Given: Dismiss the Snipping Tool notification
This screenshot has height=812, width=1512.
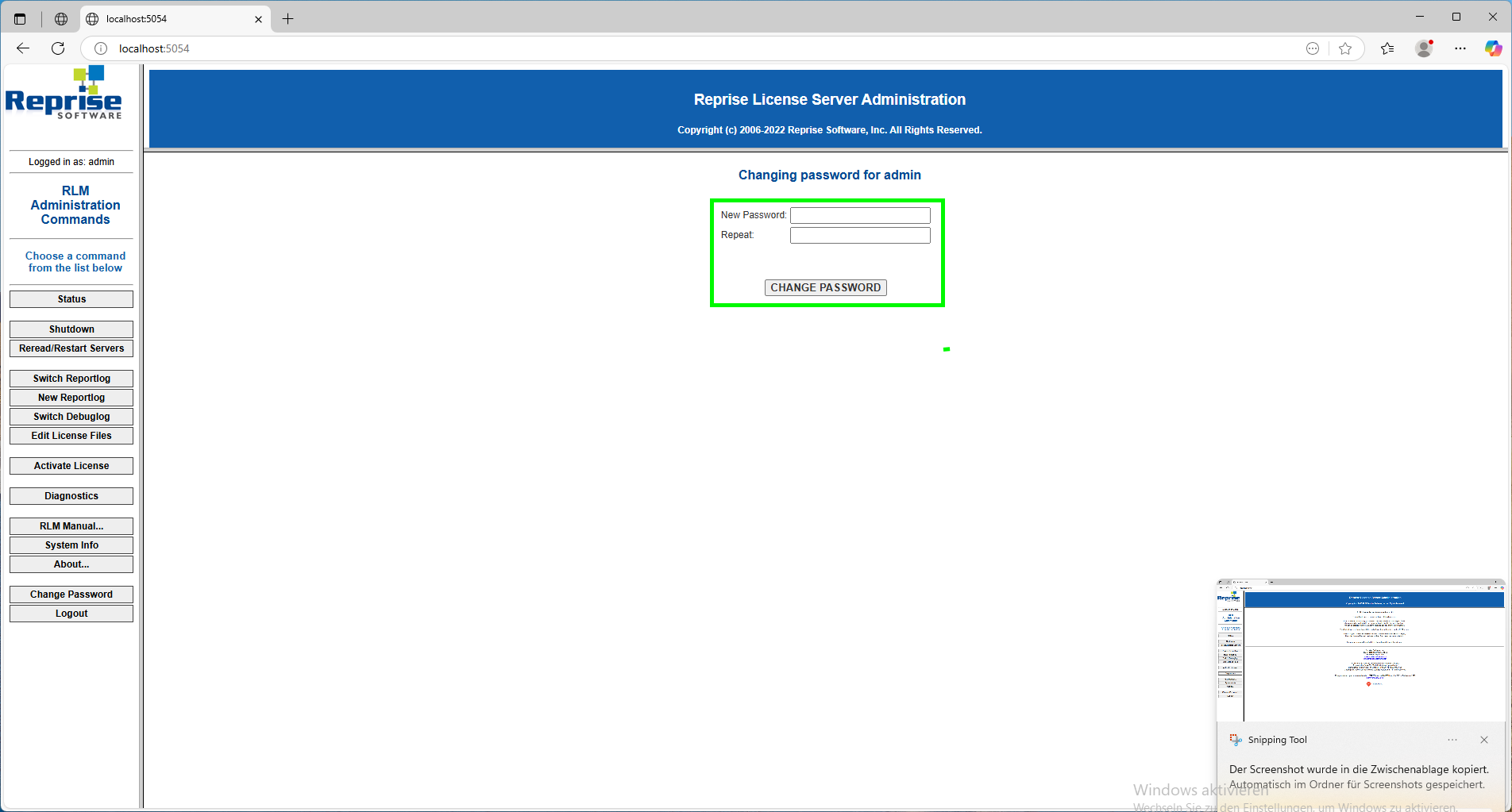Looking at the screenshot, I should [1484, 740].
